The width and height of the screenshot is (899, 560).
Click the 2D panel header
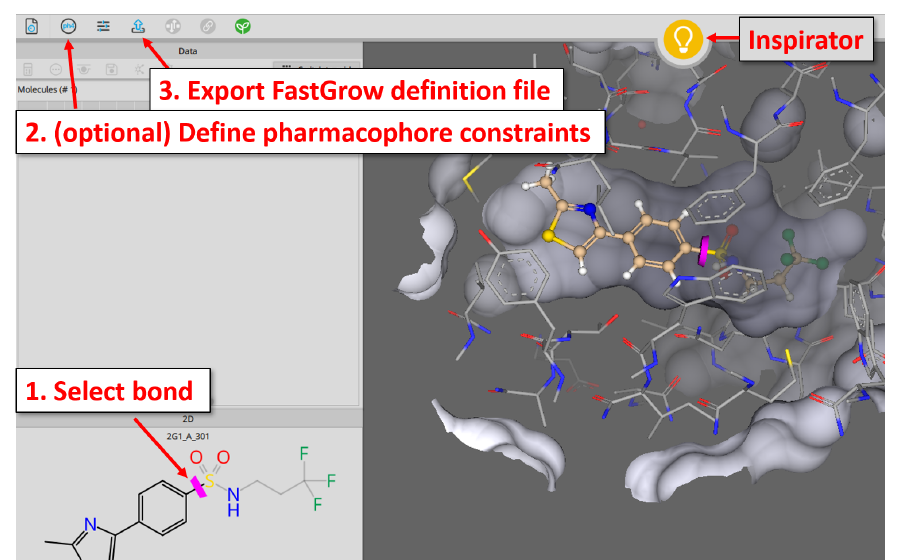pyautogui.click(x=188, y=419)
